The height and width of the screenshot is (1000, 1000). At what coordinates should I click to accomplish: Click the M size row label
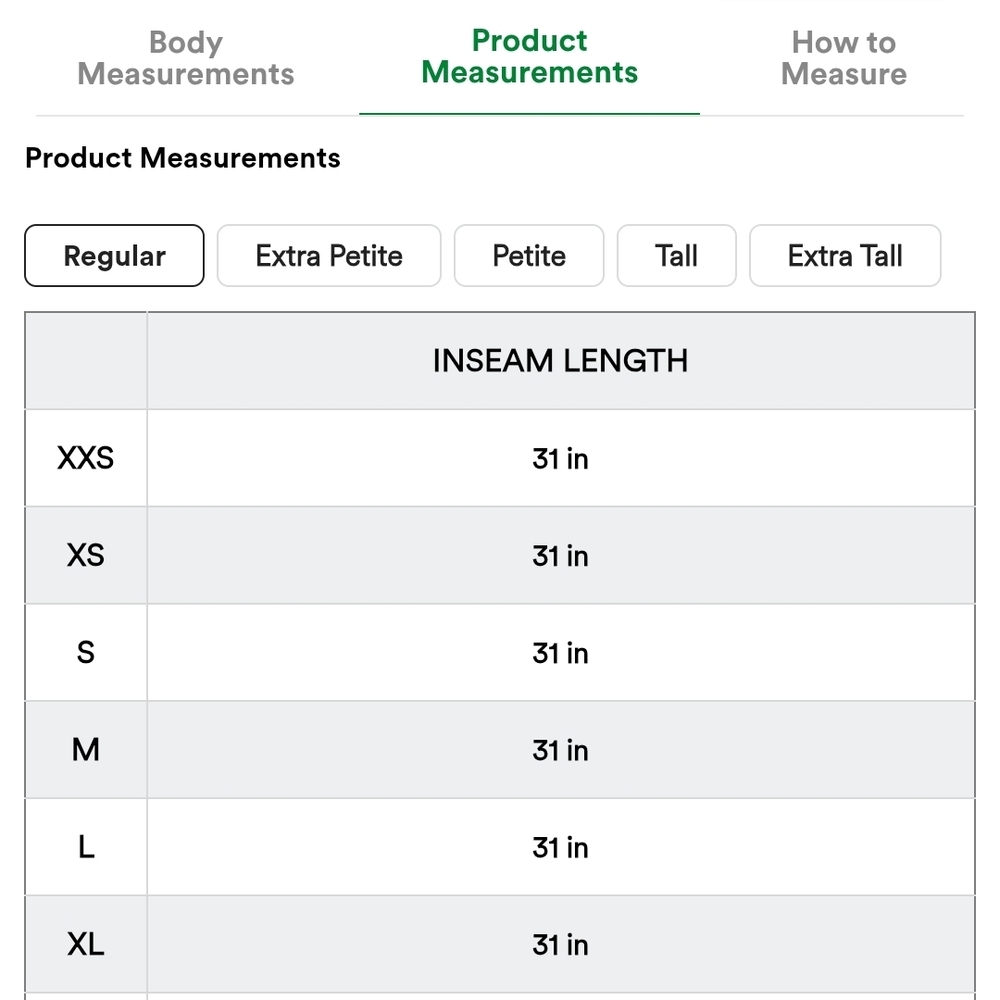[85, 749]
